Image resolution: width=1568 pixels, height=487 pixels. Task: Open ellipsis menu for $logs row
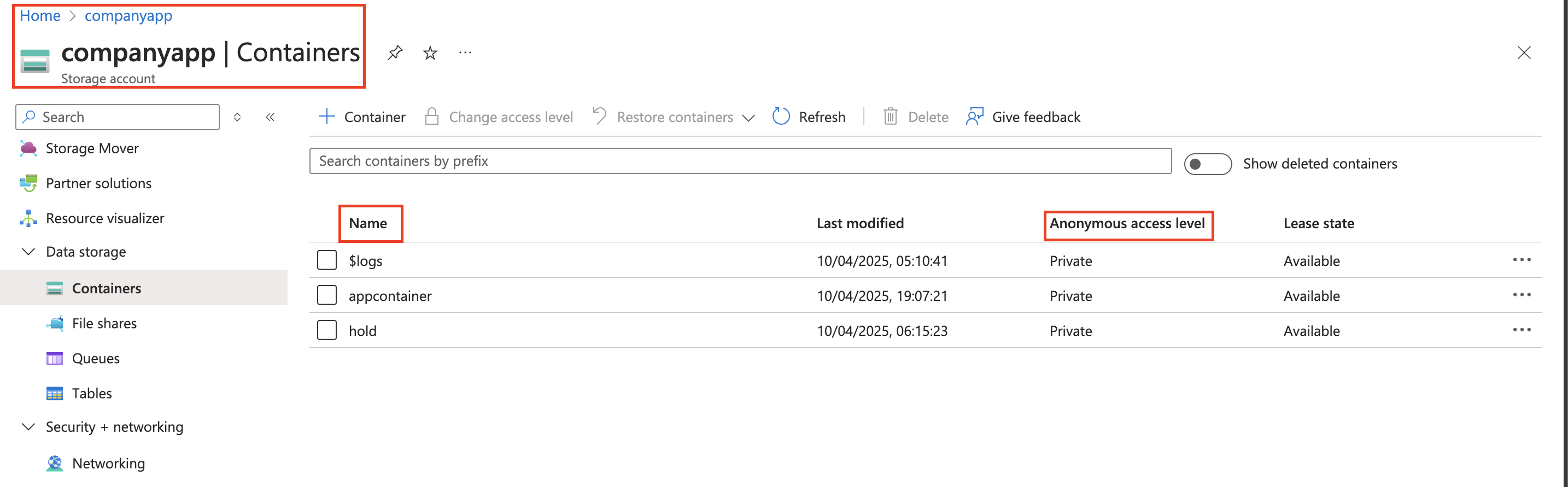(x=1522, y=260)
